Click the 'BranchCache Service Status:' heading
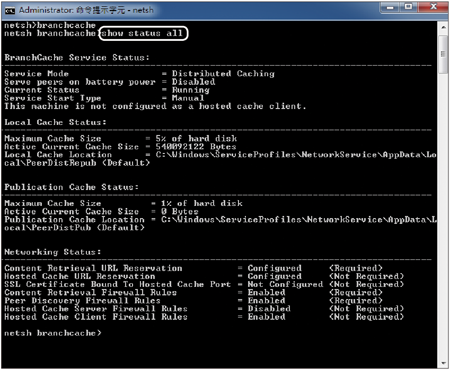The image size is (450, 370). coord(77,58)
